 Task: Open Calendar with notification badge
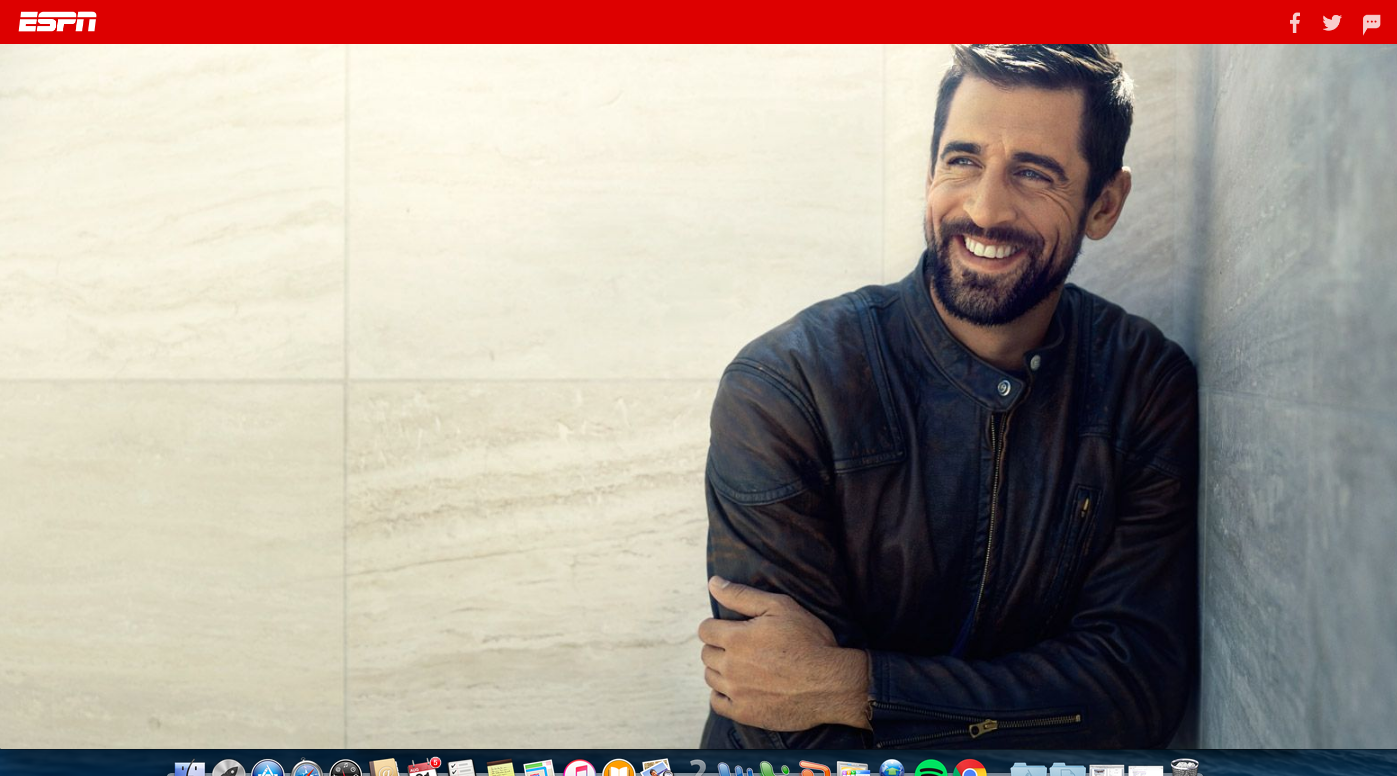(x=423, y=769)
